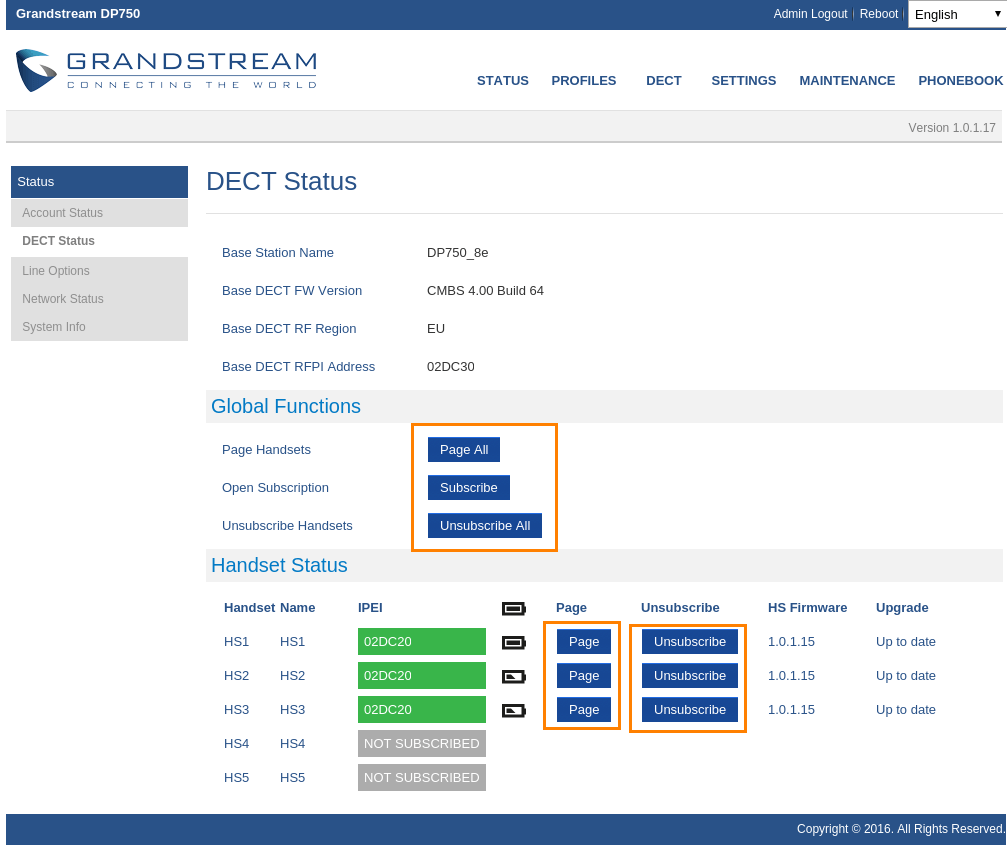Page handset HS3
The width and height of the screenshot is (1007, 847).
point(584,710)
